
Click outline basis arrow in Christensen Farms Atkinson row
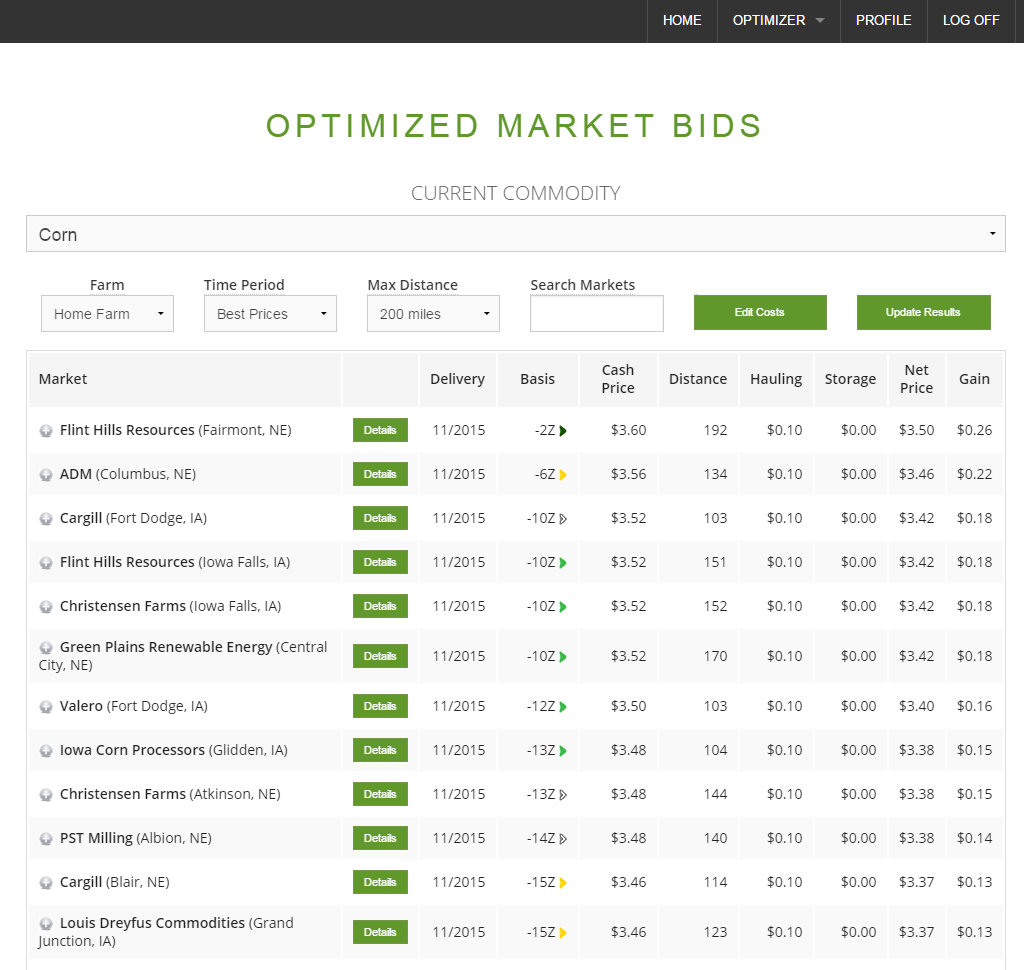pos(563,795)
